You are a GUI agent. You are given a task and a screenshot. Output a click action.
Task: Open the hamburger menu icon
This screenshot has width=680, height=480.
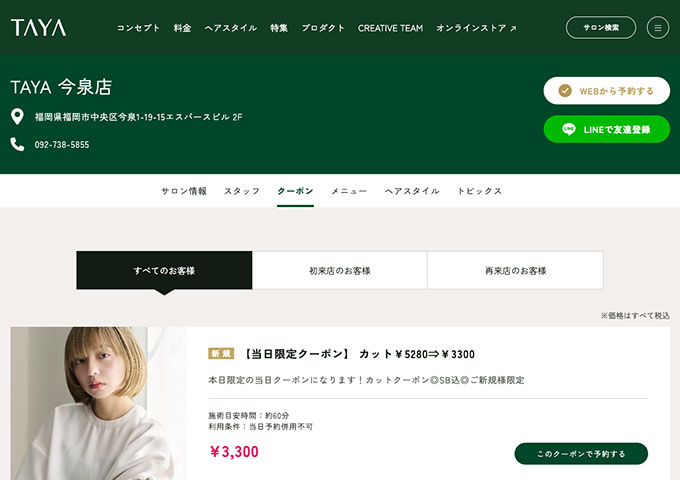coord(658,28)
